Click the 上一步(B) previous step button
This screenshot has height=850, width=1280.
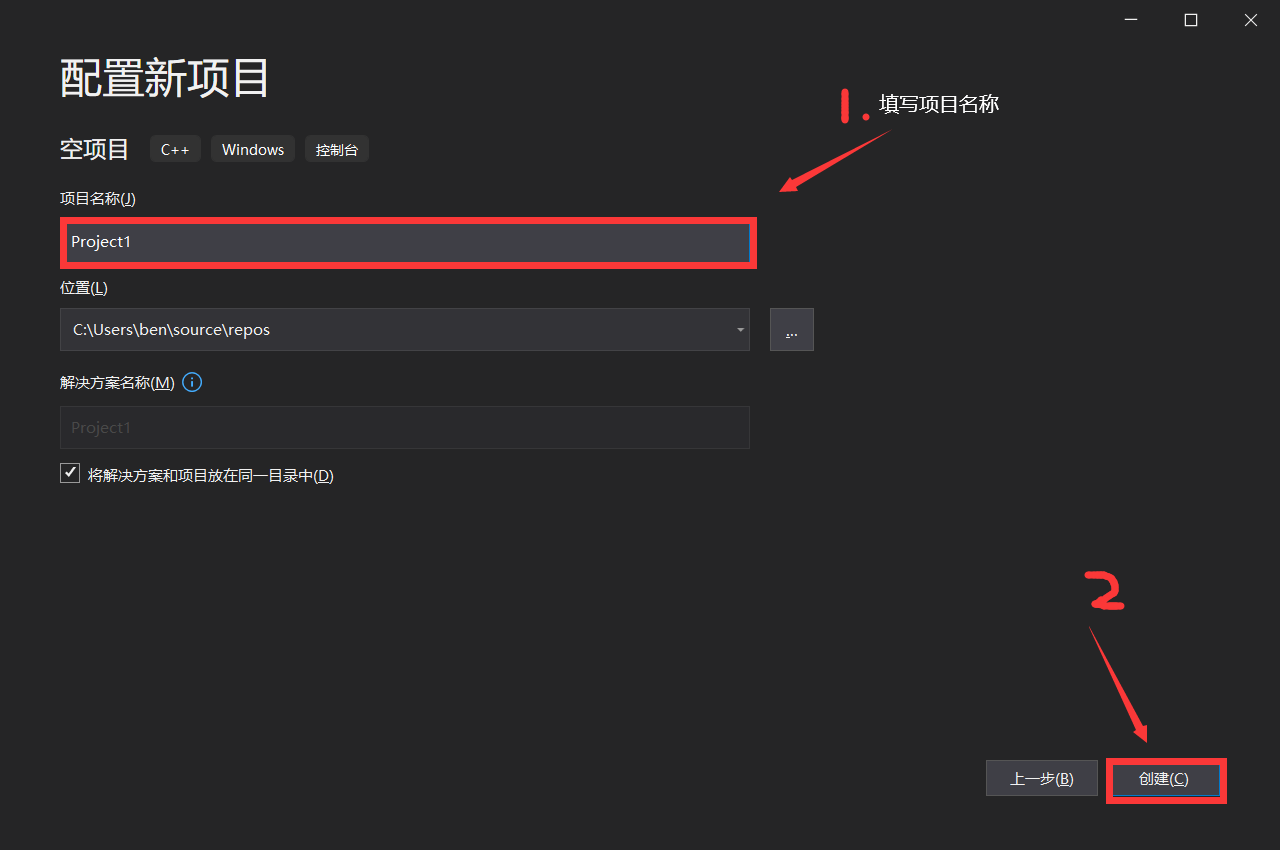(1041, 777)
